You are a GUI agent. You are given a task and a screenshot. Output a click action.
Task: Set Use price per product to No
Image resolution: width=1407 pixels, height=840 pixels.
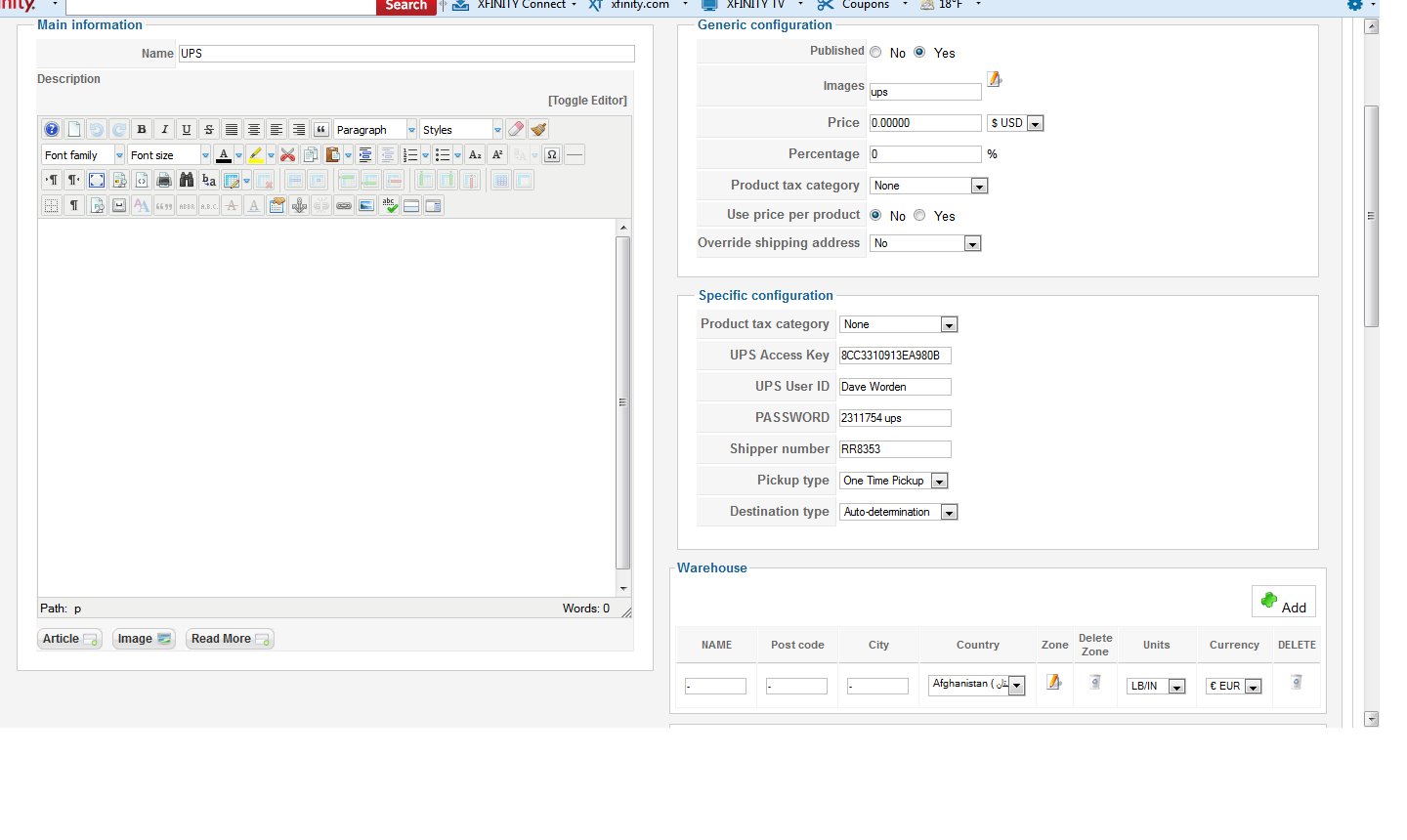pyautogui.click(x=875, y=215)
